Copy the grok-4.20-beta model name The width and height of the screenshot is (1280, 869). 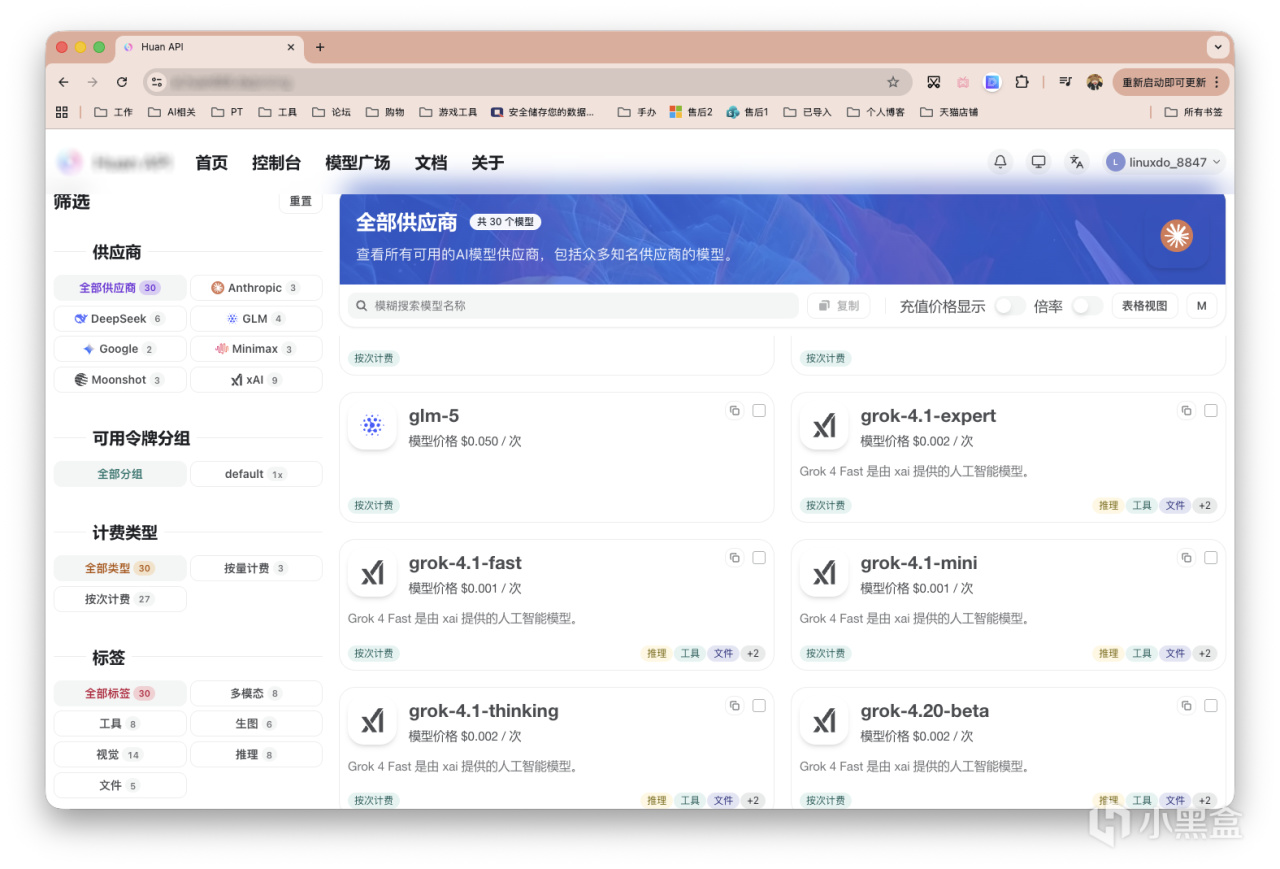pyautogui.click(x=1187, y=705)
